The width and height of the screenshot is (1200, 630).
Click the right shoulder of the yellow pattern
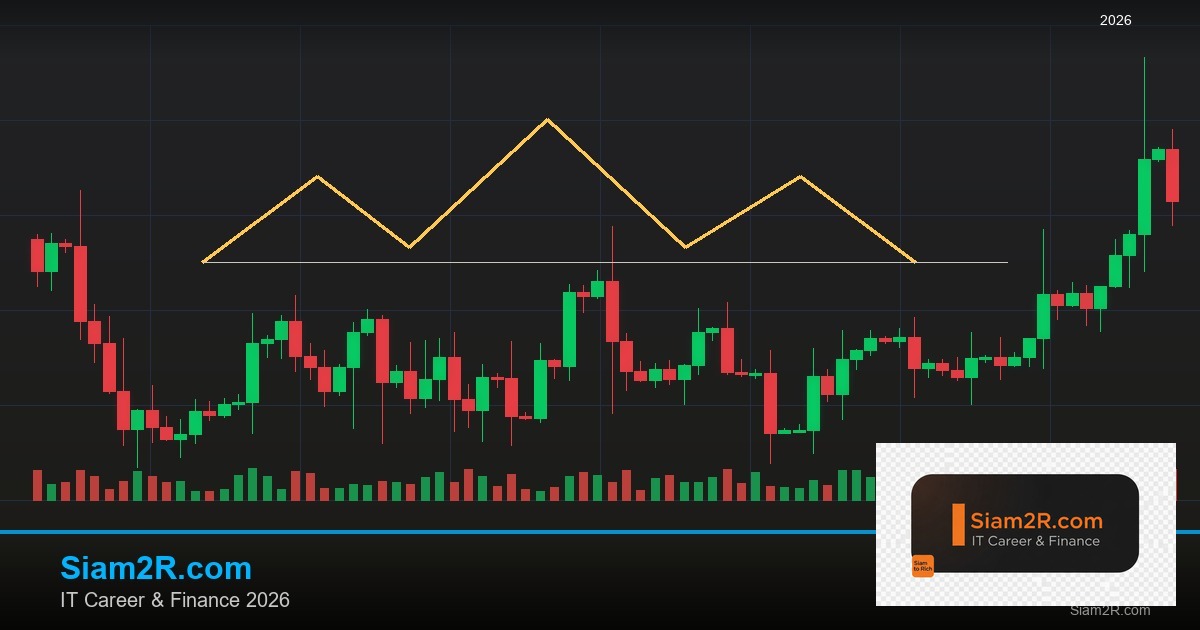799,178
